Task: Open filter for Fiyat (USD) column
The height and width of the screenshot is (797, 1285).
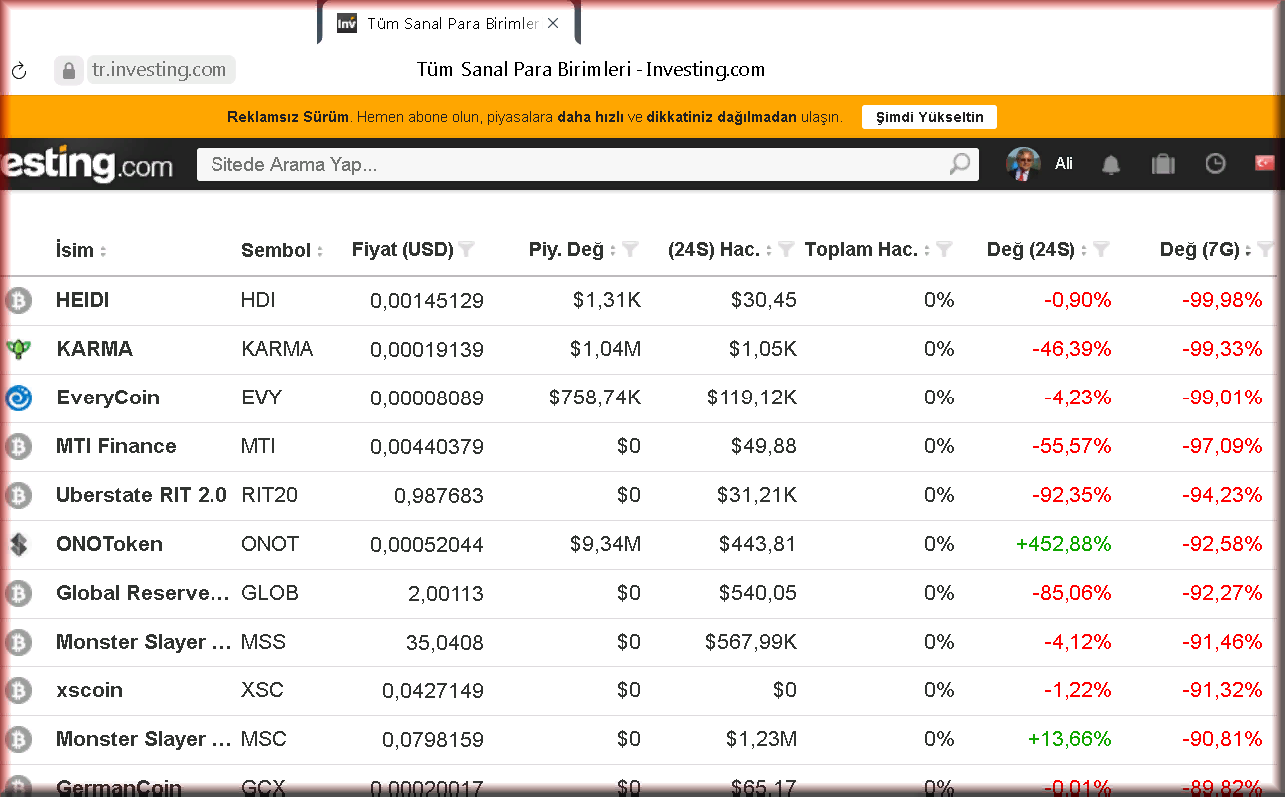Action: pos(466,250)
